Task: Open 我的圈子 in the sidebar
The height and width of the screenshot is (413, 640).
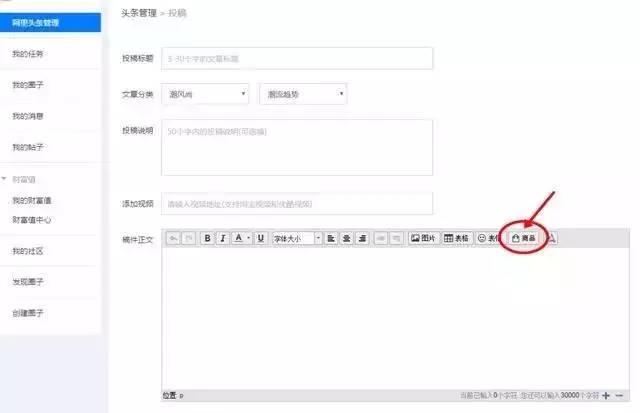Action: click(28, 85)
